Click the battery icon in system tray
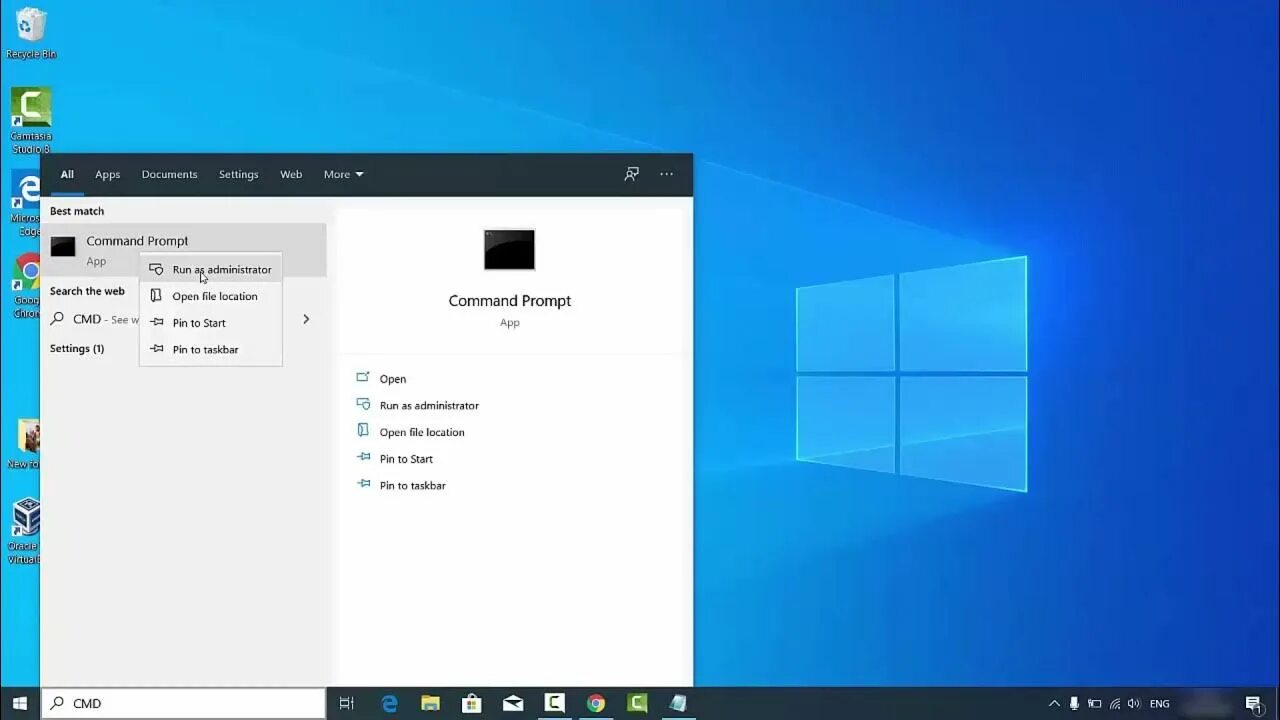Screen dimensions: 1280x720 1095,704
